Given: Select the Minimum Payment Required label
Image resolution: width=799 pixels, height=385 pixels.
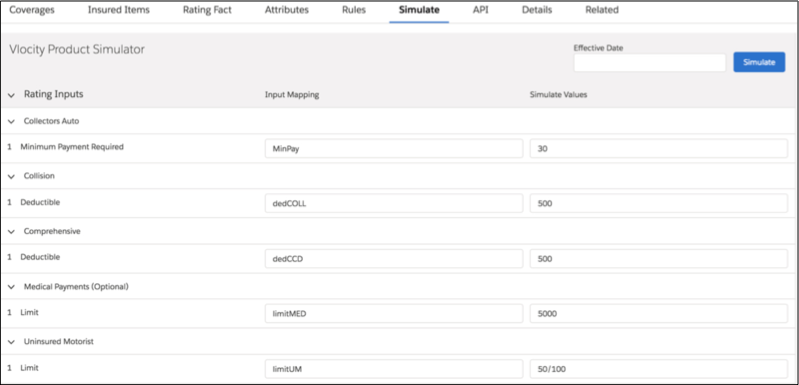Looking at the screenshot, I should [x=72, y=147].
